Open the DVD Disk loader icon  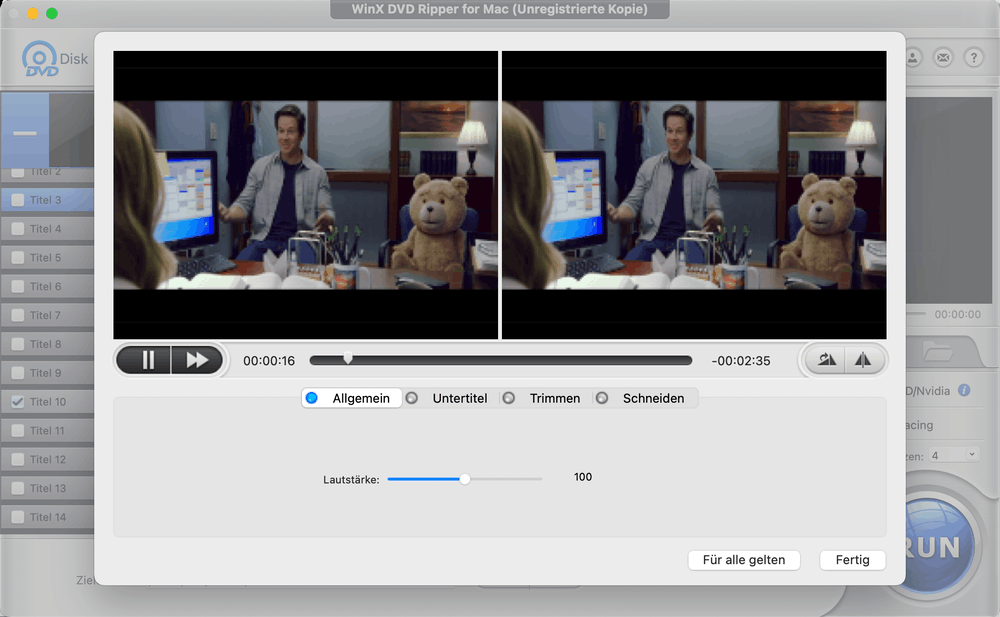[40, 58]
